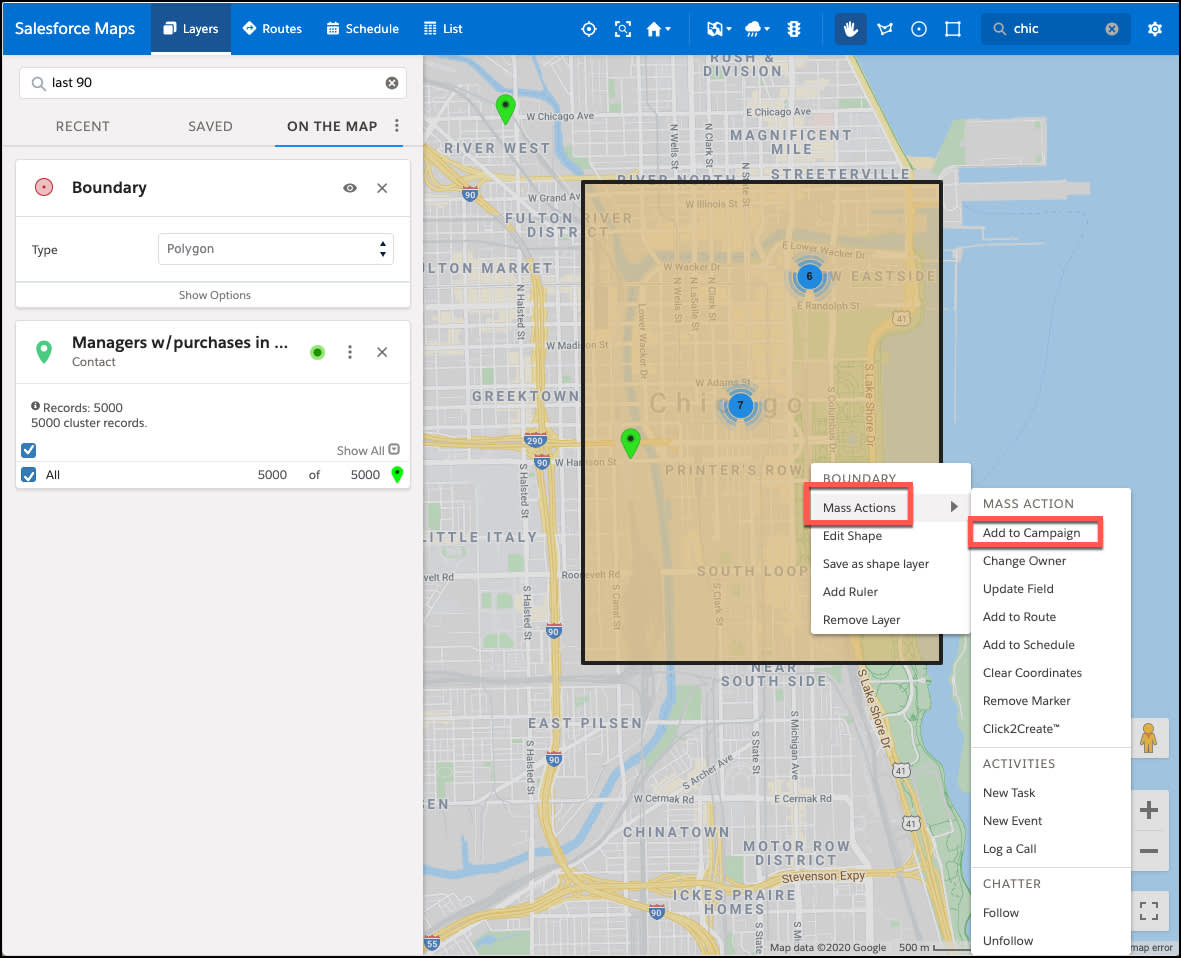Expand Show All legend rows
This screenshot has width=1181, height=958.
click(368, 450)
